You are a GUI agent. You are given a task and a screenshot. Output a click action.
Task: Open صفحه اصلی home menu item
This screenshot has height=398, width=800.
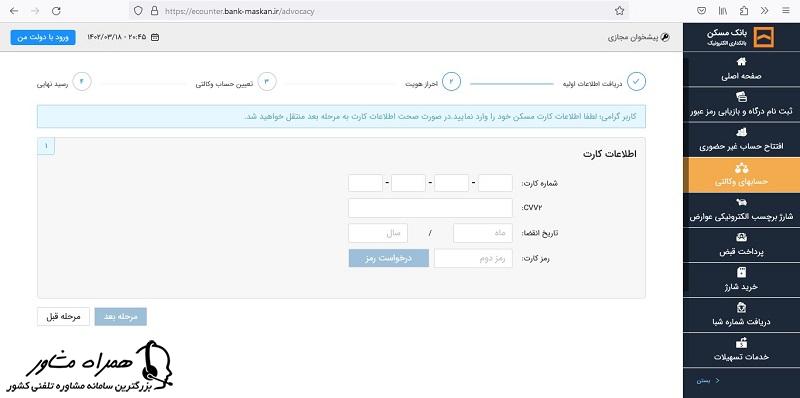741,69
